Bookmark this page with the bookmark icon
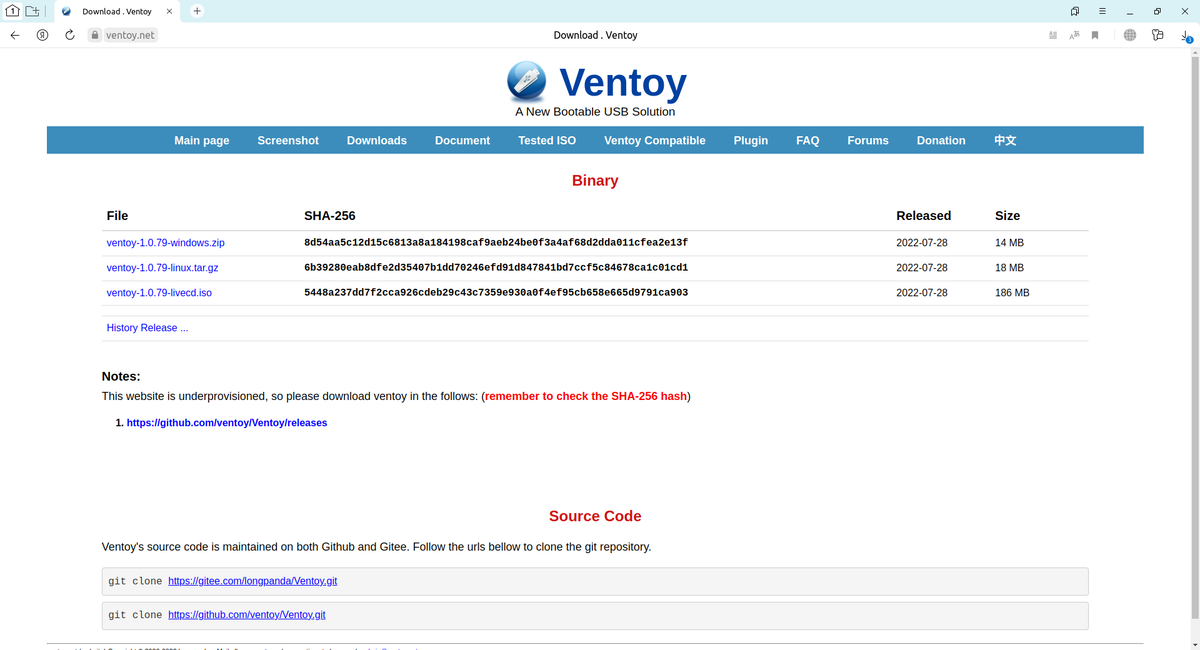This screenshot has width=1200, height=650. coord(1095,35)
